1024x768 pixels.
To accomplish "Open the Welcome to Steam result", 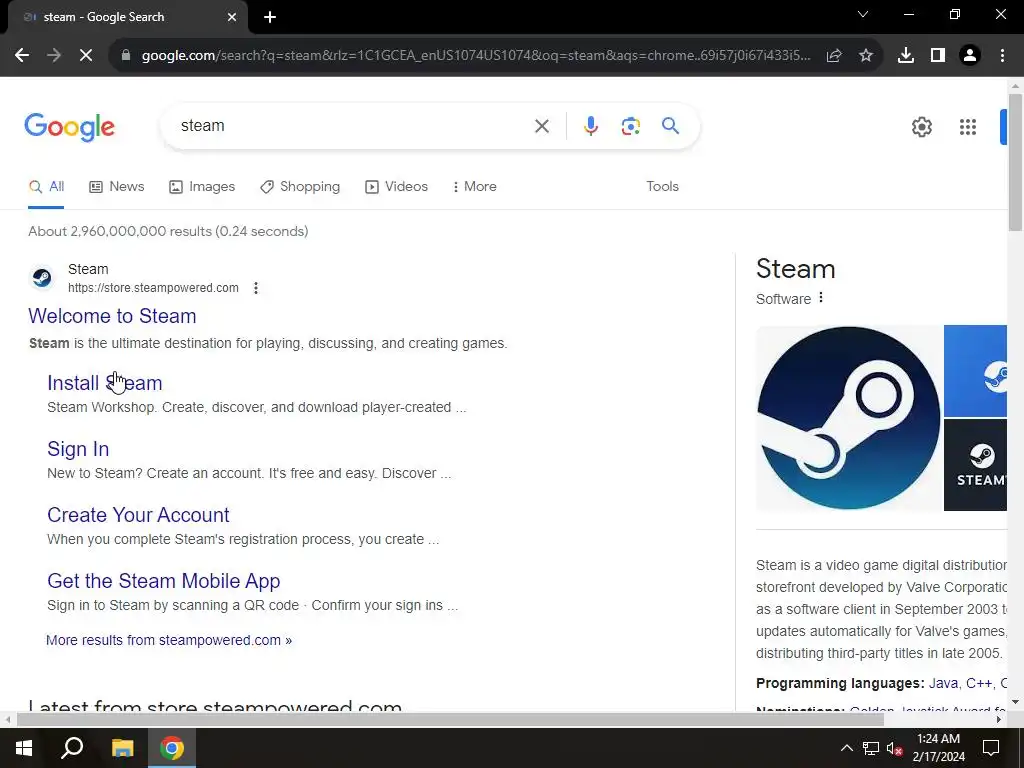I will pos(112,316).
